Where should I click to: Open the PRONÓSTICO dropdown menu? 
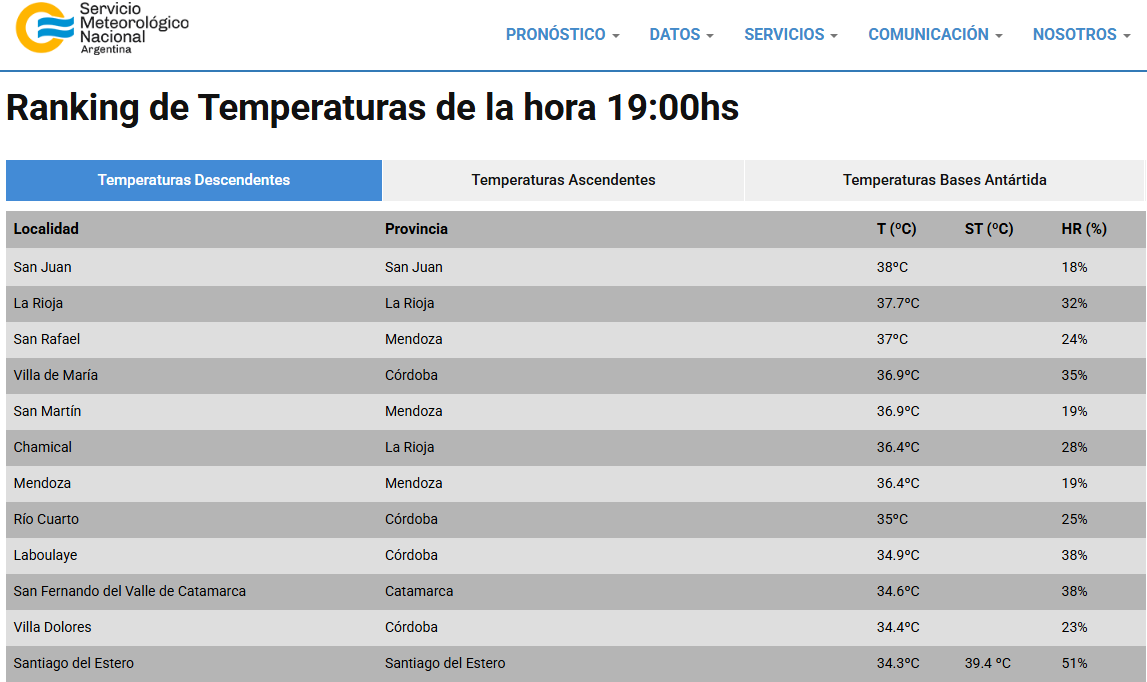[562, 34]
